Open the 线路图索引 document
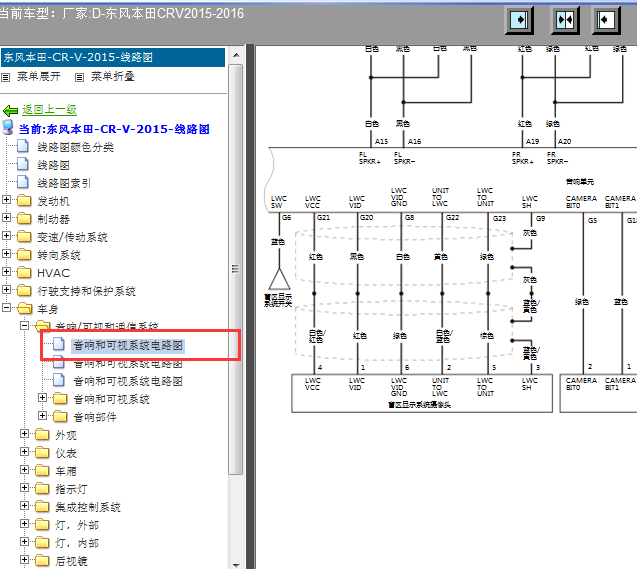The image size is (637, 569). 64,183
